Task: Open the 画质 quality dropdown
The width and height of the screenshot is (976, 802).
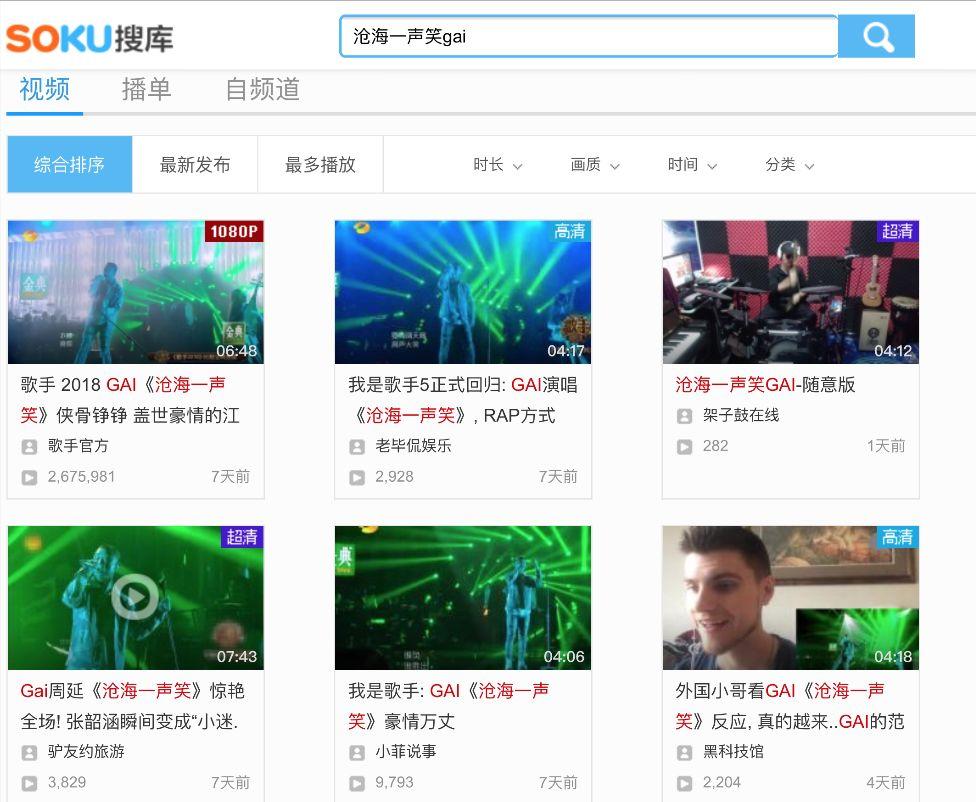Action: tap(595, 165)
